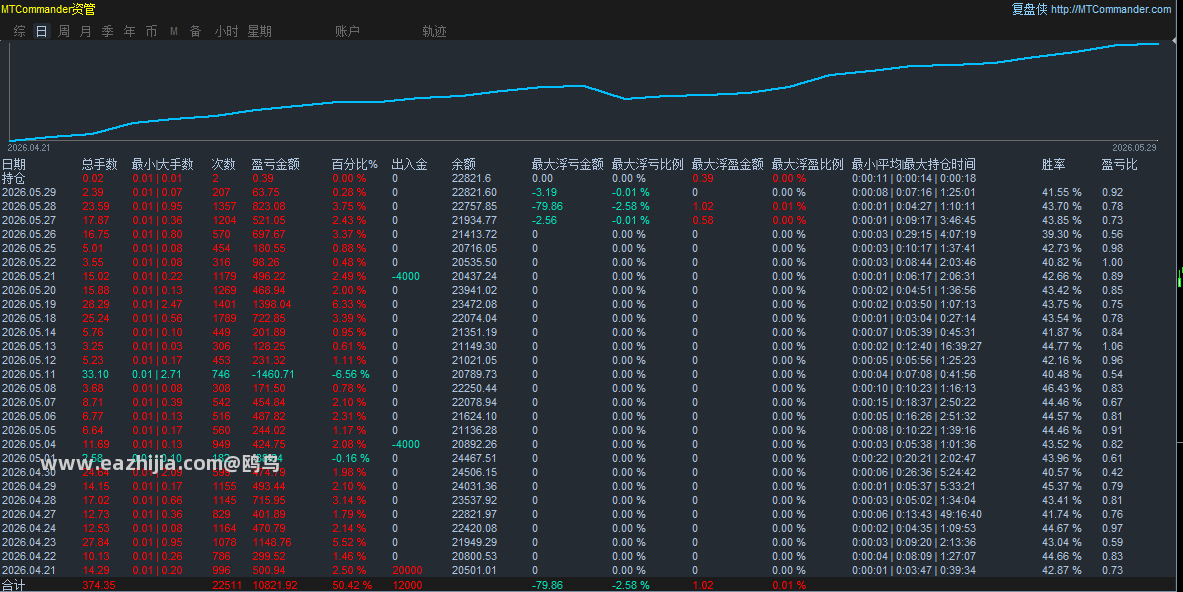Click the 46.43 % win rate cell
This screenshot has width=1183, height=592.
[1062, 388]
